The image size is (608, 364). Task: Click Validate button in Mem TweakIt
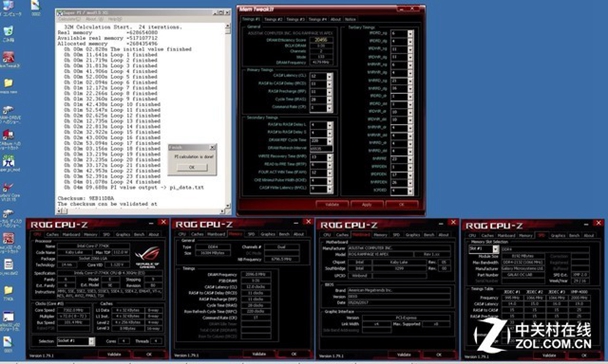[332, 204]
